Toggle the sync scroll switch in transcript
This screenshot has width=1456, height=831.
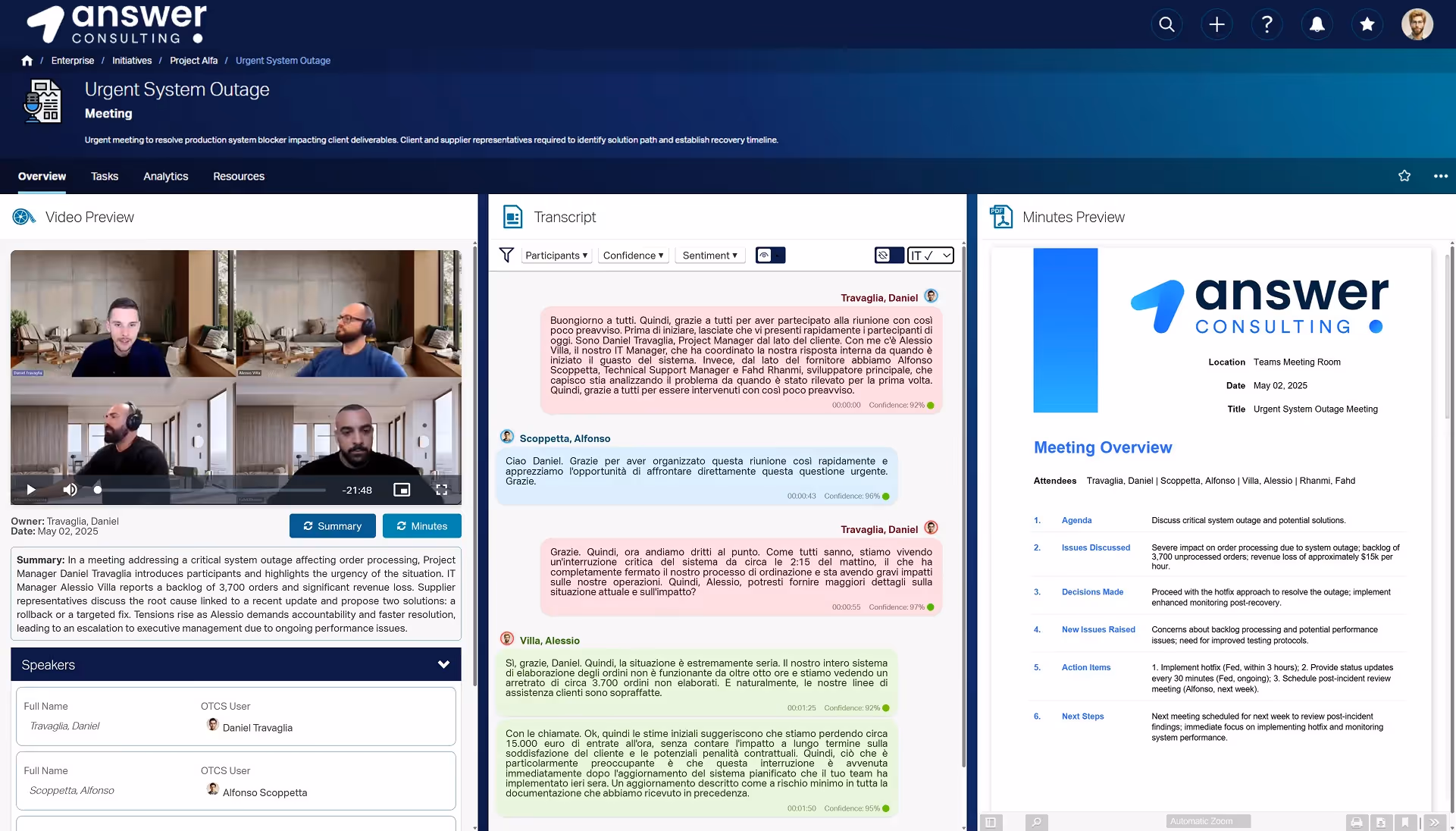pos(889,256)
